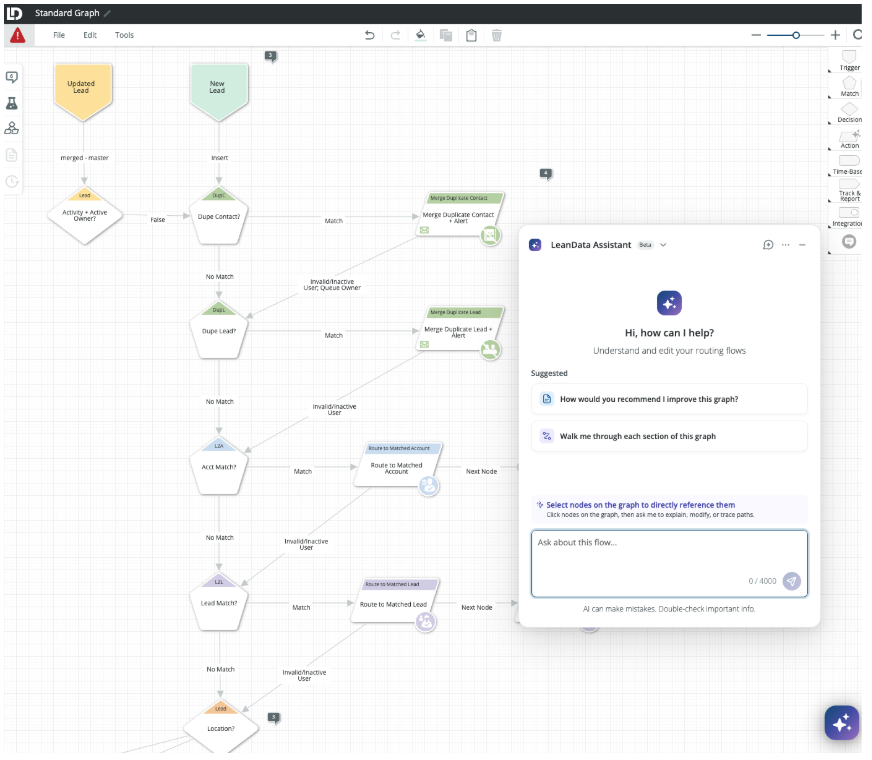
Task: Open the red warning alert icon
Action: click(18, 36)
